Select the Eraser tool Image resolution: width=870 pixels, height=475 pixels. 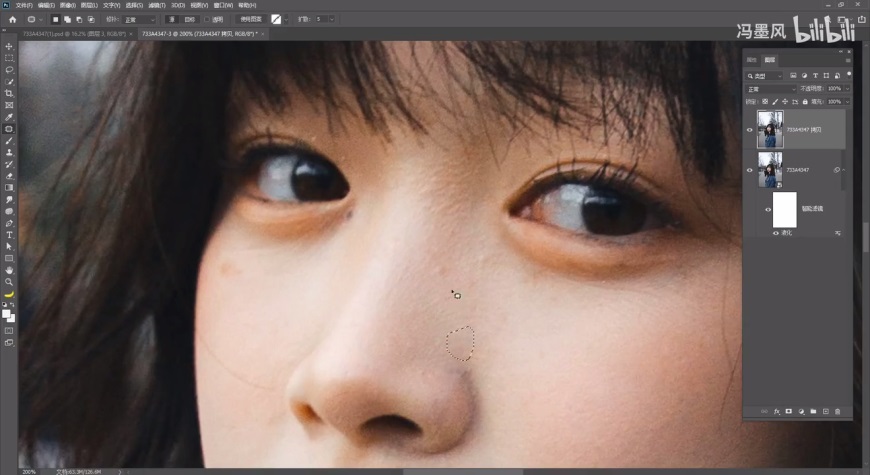click(9, 176)
